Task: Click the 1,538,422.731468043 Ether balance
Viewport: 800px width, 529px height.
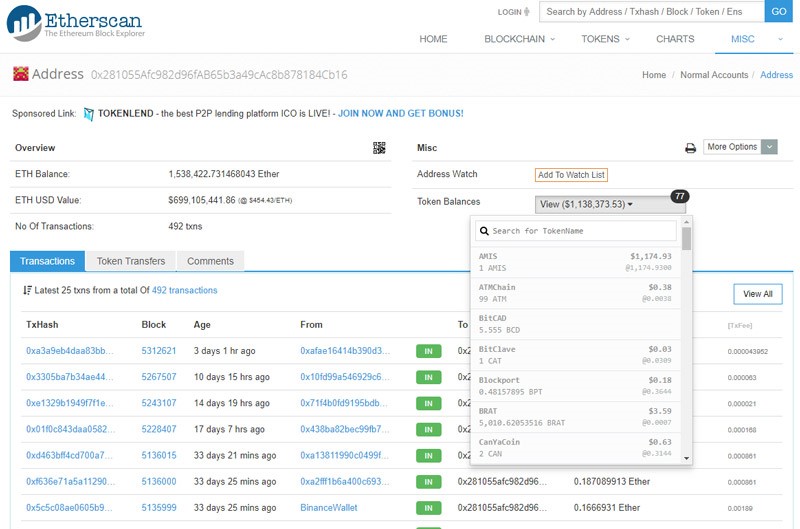Action: (223, 174)
